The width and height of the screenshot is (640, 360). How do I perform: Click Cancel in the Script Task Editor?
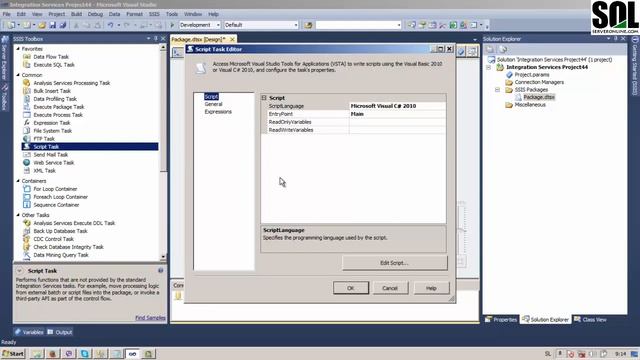390,288
